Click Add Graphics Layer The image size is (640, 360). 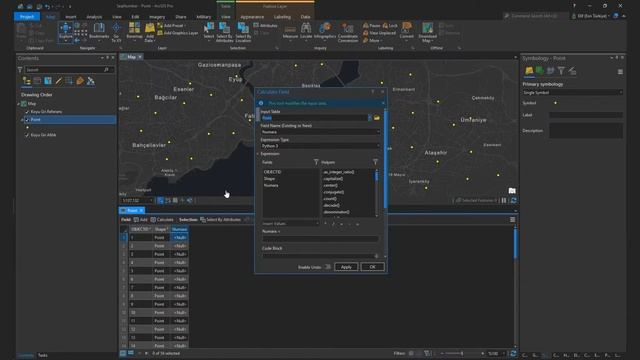[x=178, y=33]
